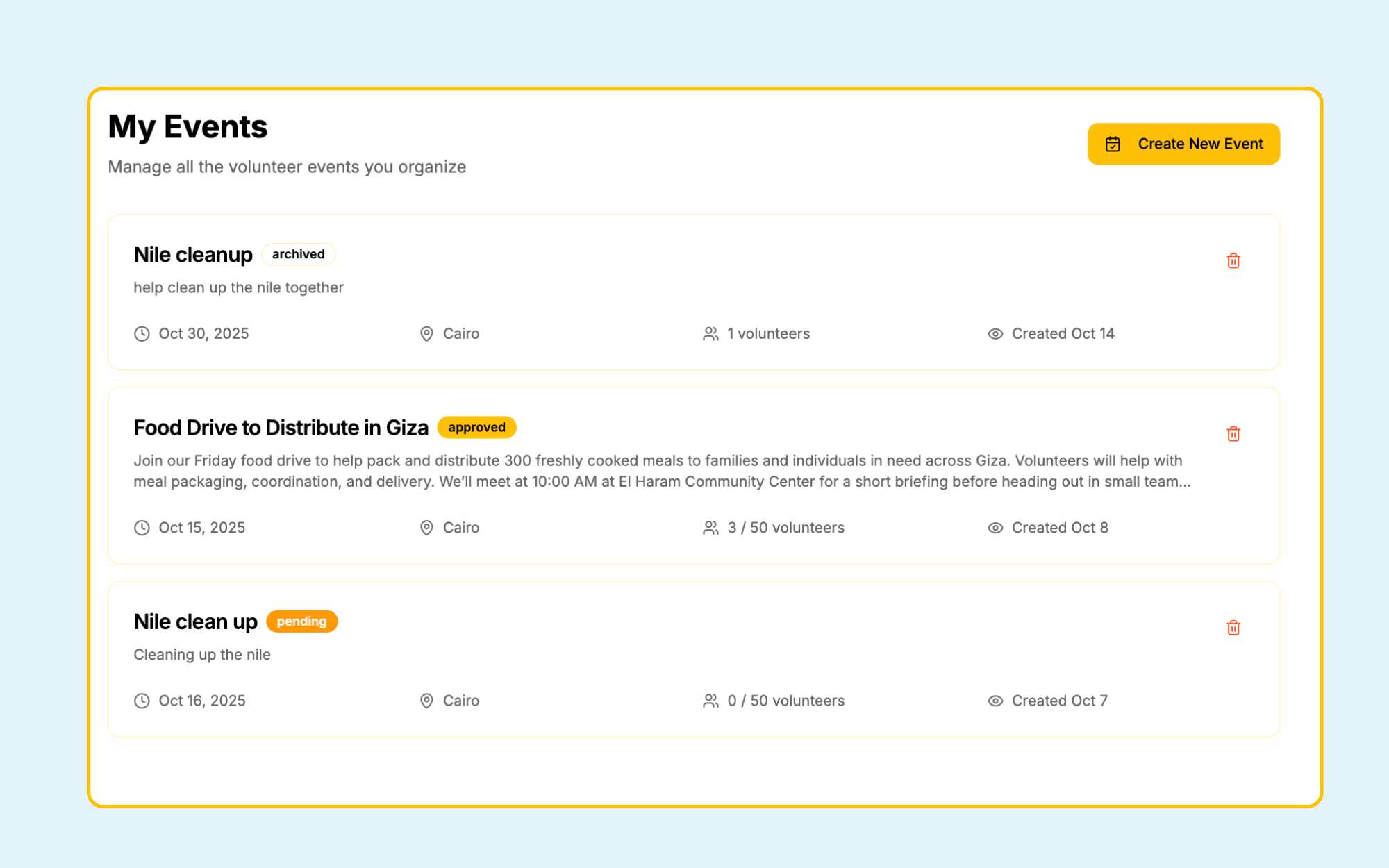This screenshot has height=868, width=1389.
Task: Click the location pin in Food Drive card
Action: click(426, 528)
